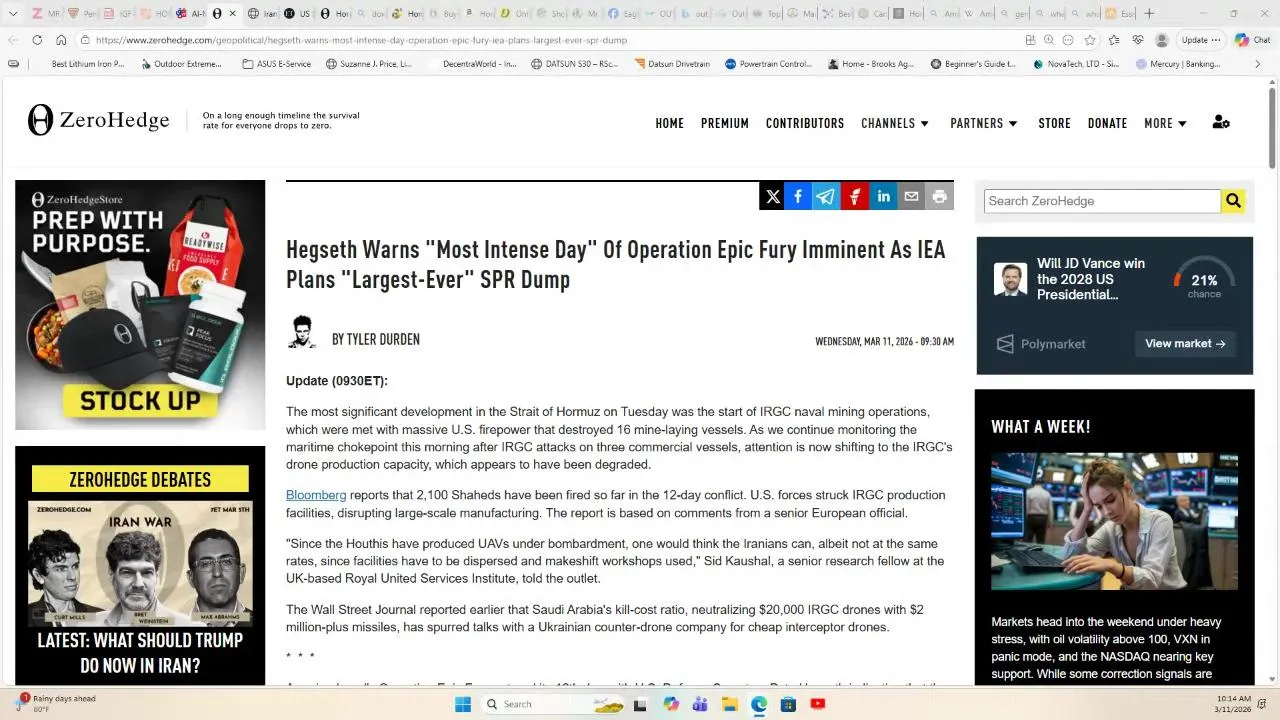The width and height of the screenshot is (1280, 720).
Task: Open the Bloomberg link in article
Action: [316, 495]
